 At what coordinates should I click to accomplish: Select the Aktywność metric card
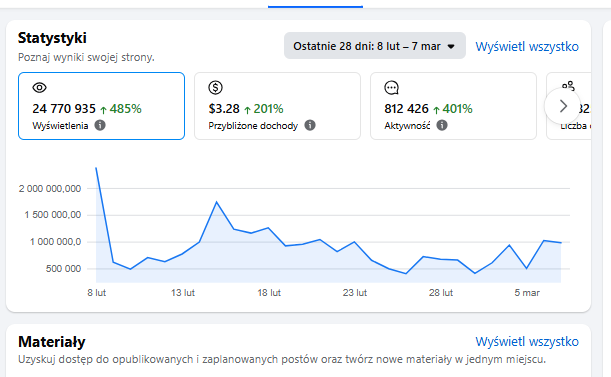[453, 106]
